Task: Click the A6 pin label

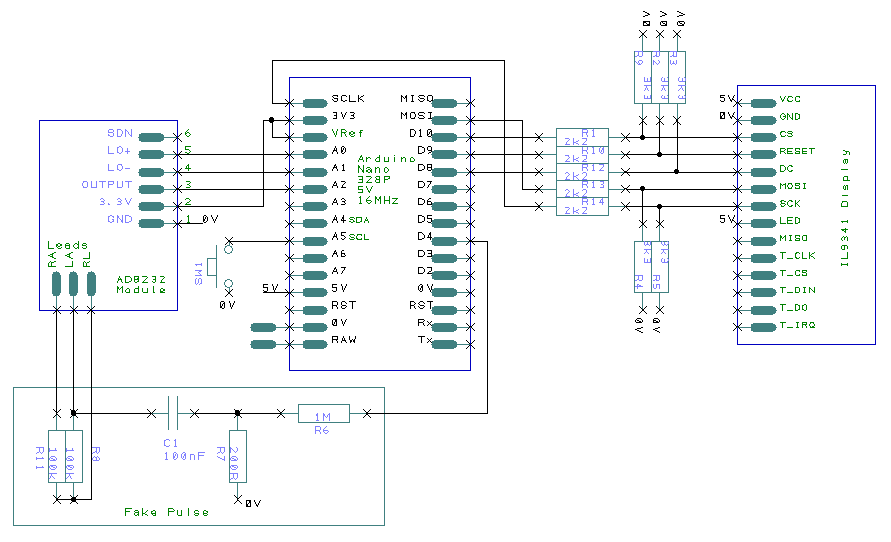Action: (x=339, y=253)
